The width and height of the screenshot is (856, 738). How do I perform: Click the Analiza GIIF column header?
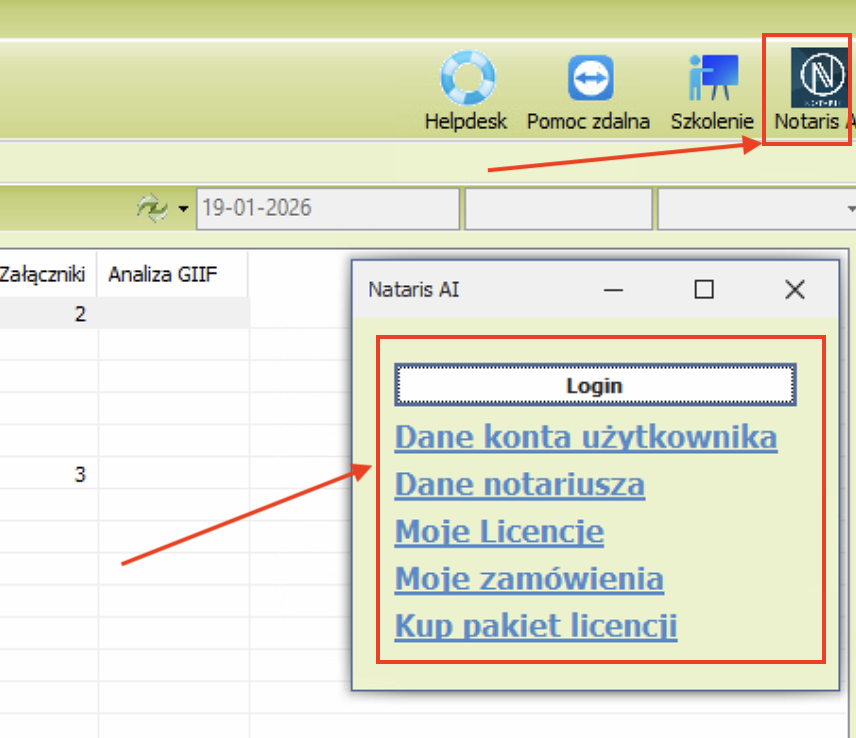163,274
